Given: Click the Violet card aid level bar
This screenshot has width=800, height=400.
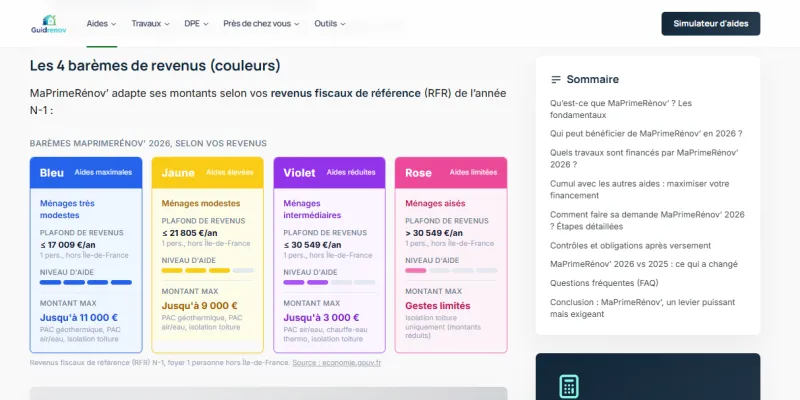Looking at the screenshot, I should click(x=330, y=282).
